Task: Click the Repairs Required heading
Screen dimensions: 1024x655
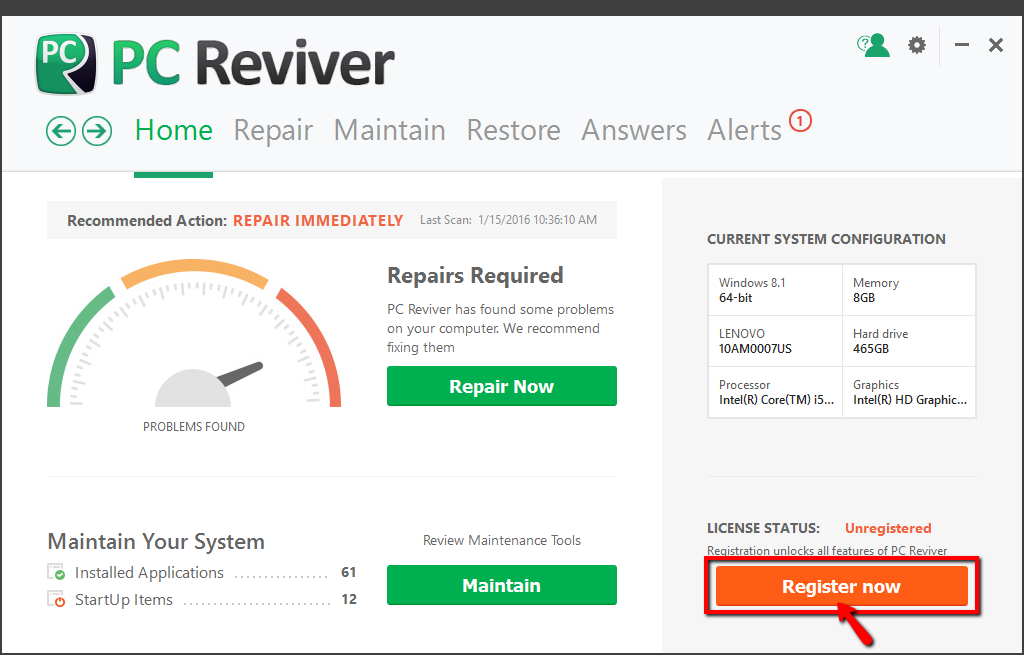Action: 475,276
